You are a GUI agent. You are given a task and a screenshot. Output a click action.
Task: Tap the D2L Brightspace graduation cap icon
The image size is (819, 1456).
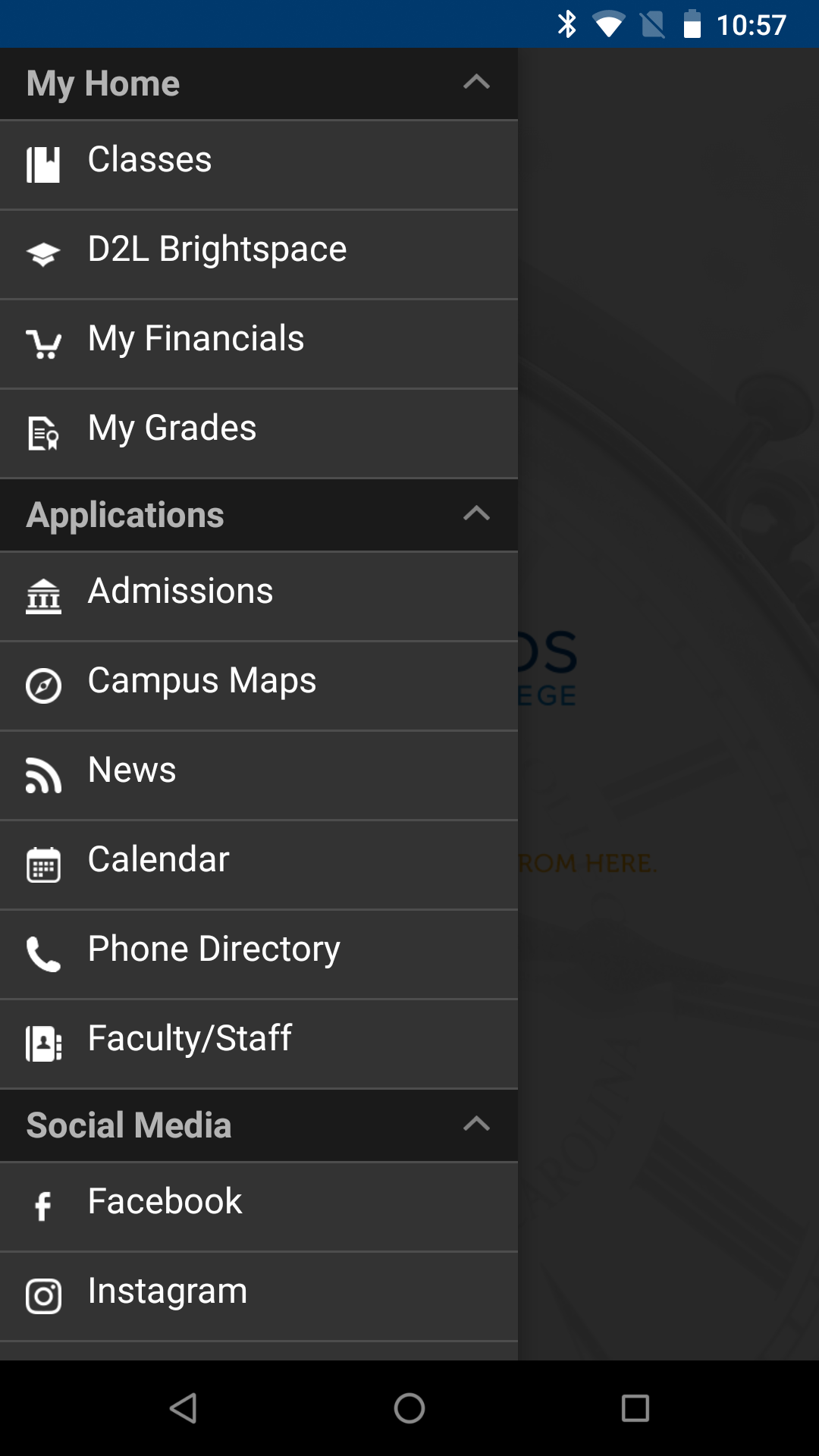point(43,254)
